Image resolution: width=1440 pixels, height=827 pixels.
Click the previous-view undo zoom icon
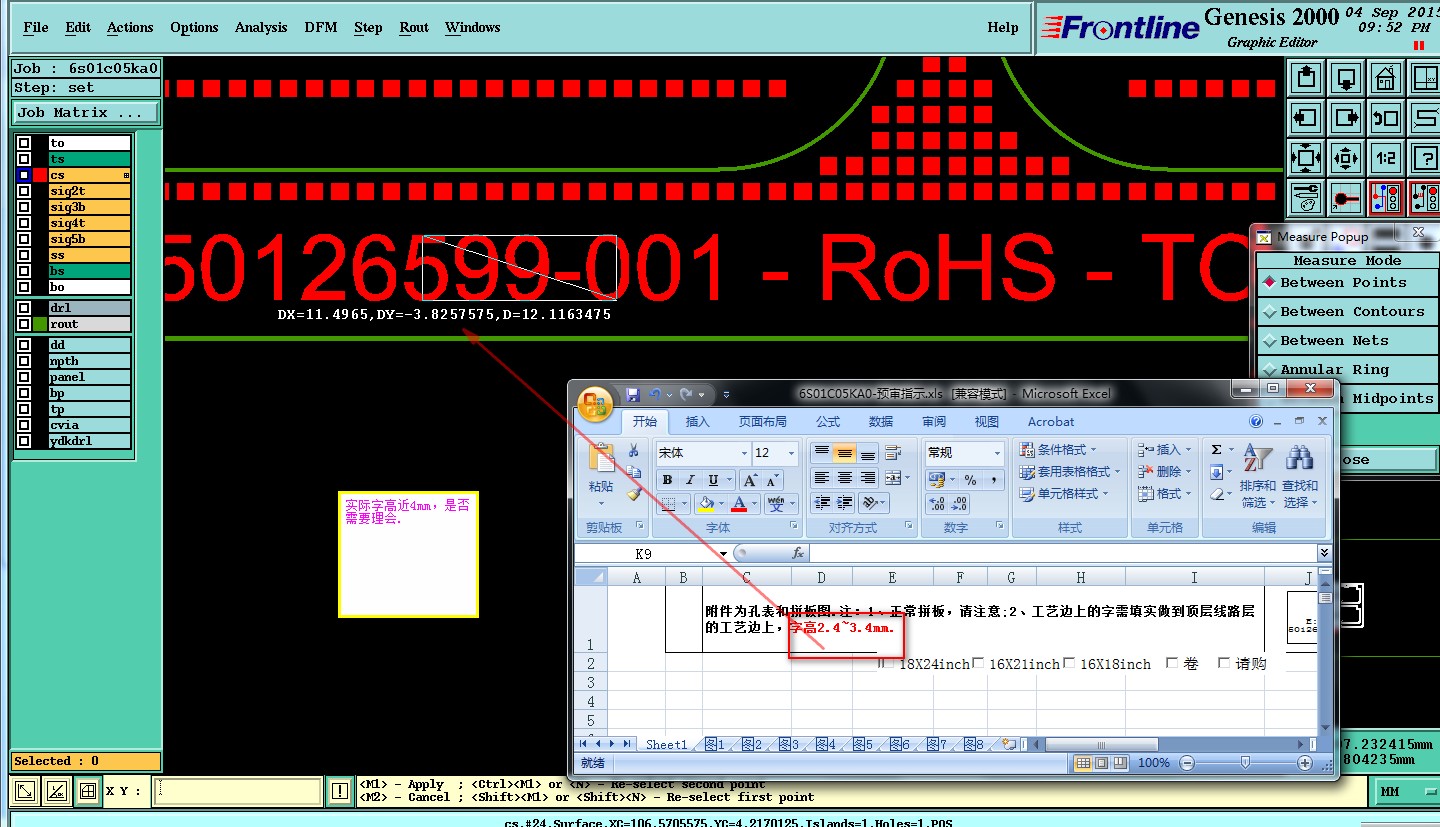[x=1386, y=117]
